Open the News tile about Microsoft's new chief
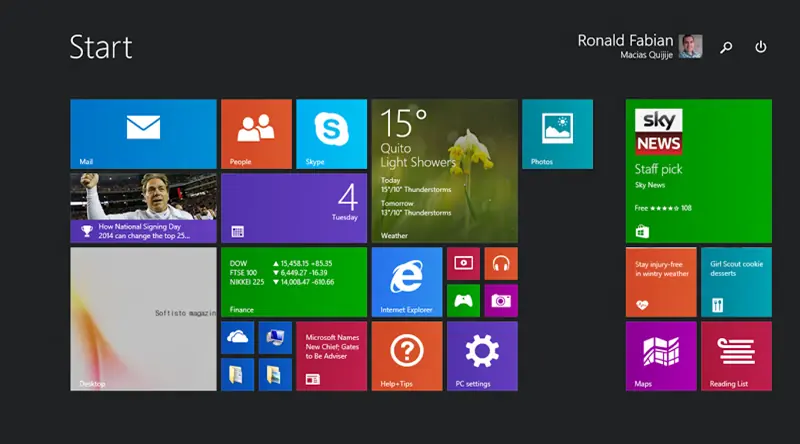Screen dimensions: 800x444 [332, 356]
